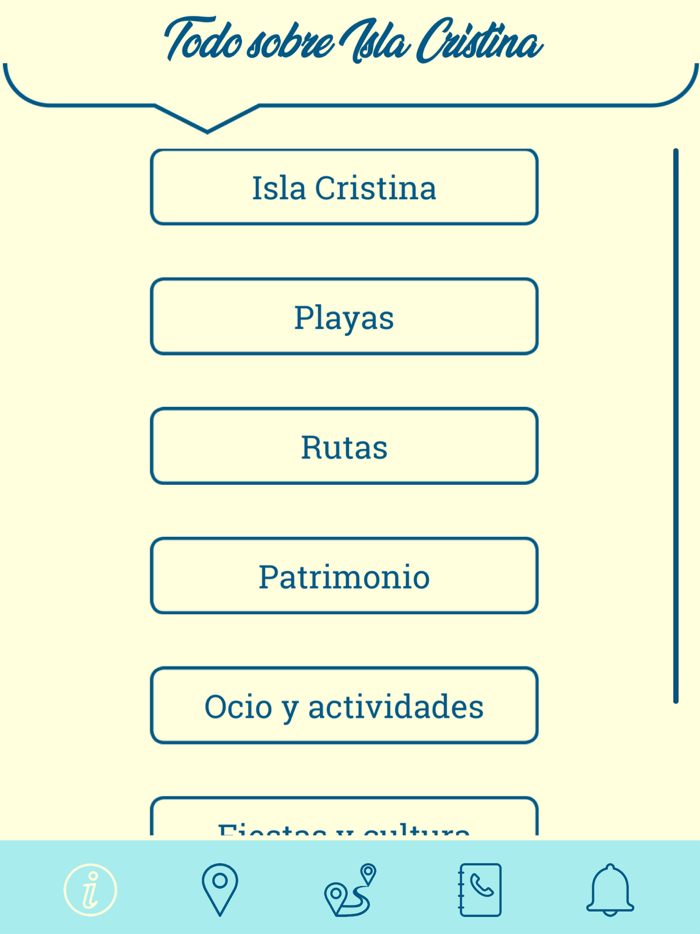Choose Playas from the menu list
Screen dimensions: 700x934
(344, 316)
